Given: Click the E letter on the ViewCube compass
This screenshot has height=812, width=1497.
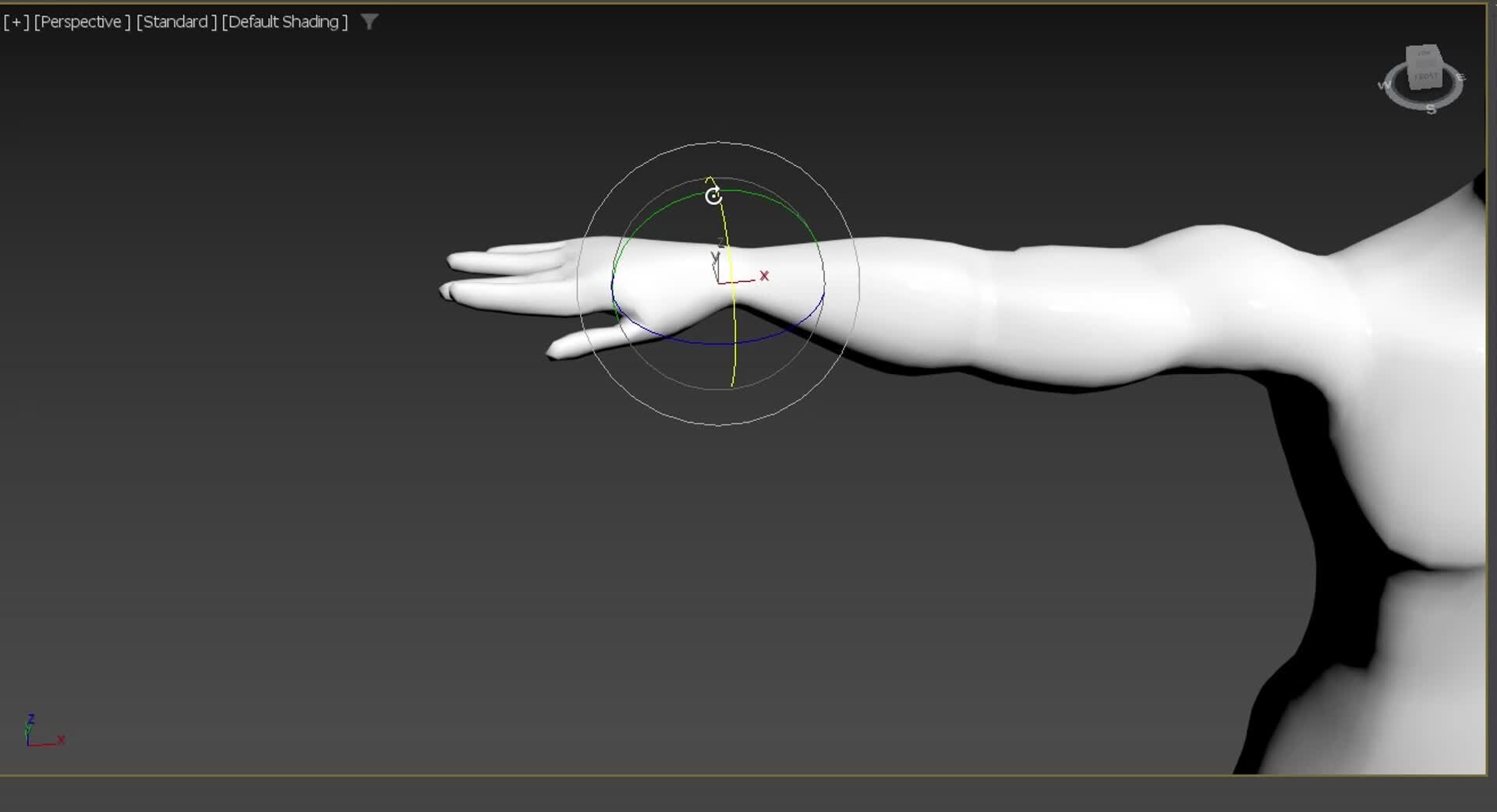Looking at the screenshot, I should [x=1460, y=77].
